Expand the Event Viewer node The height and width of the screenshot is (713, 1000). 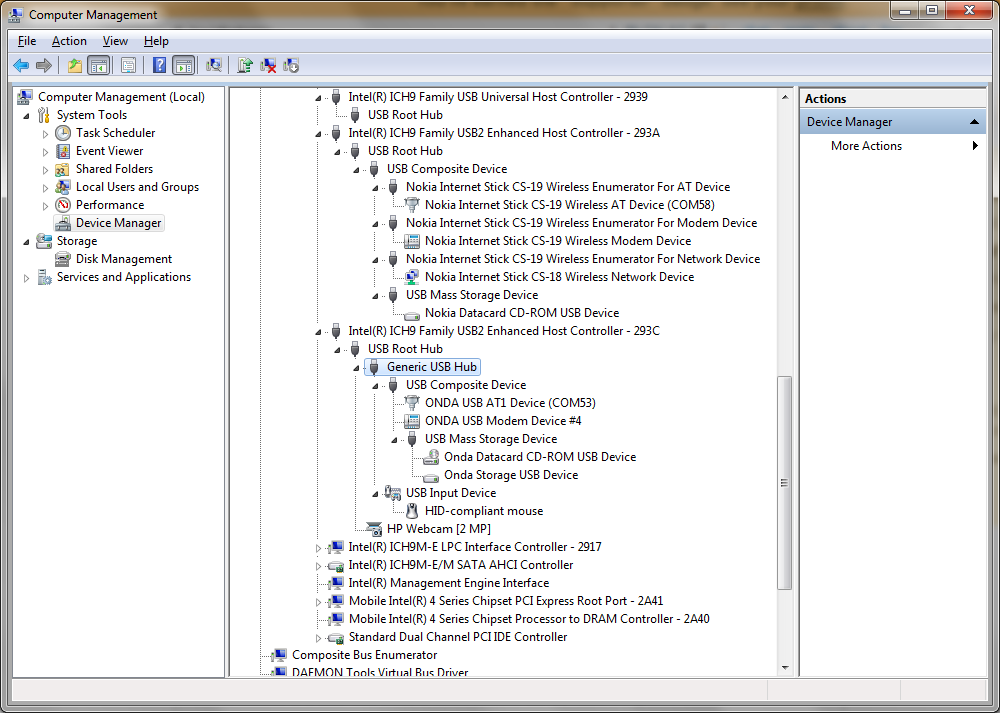(x=45, y=152)
